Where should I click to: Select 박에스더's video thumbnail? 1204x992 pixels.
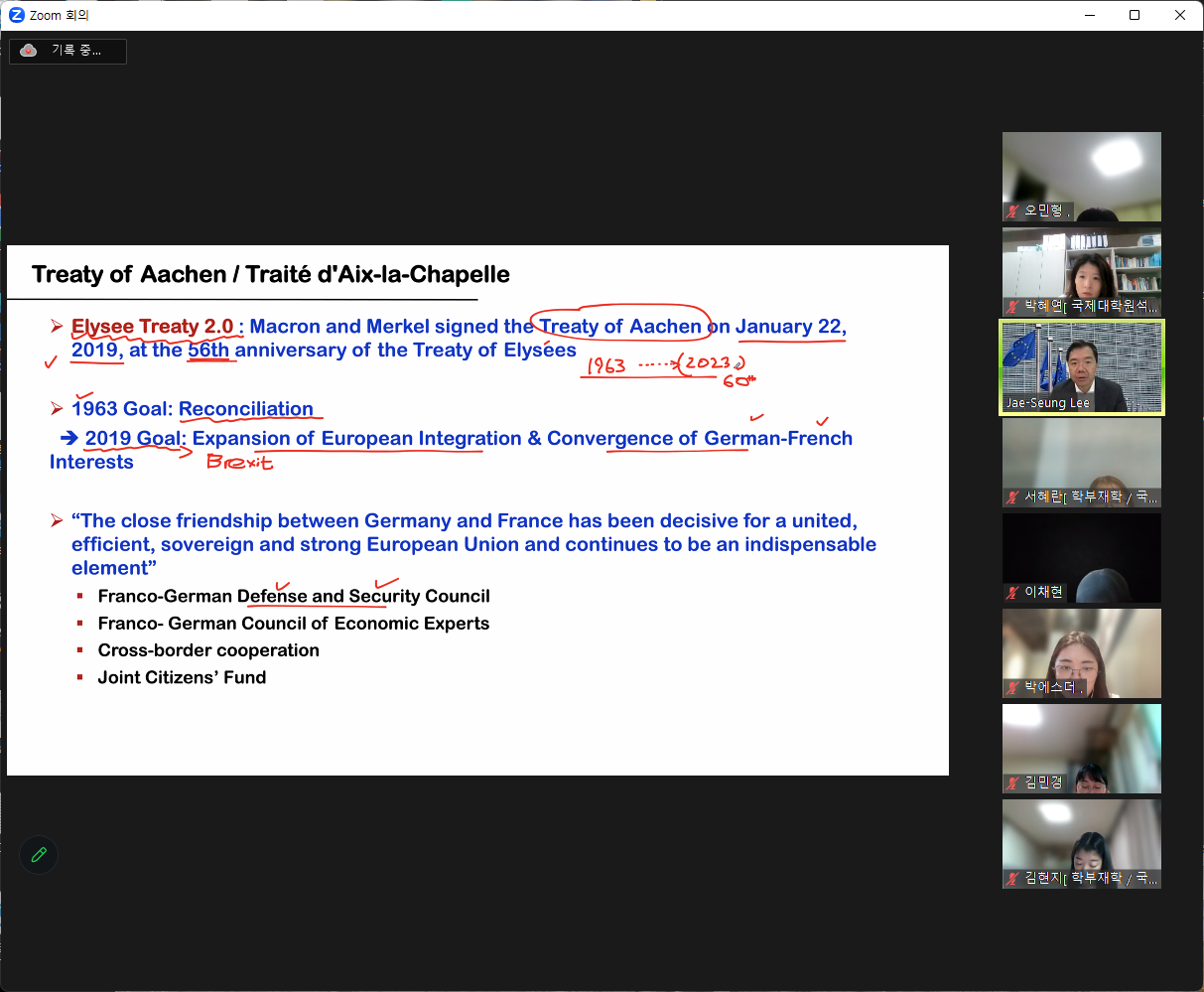click(x=1081, y=645)
